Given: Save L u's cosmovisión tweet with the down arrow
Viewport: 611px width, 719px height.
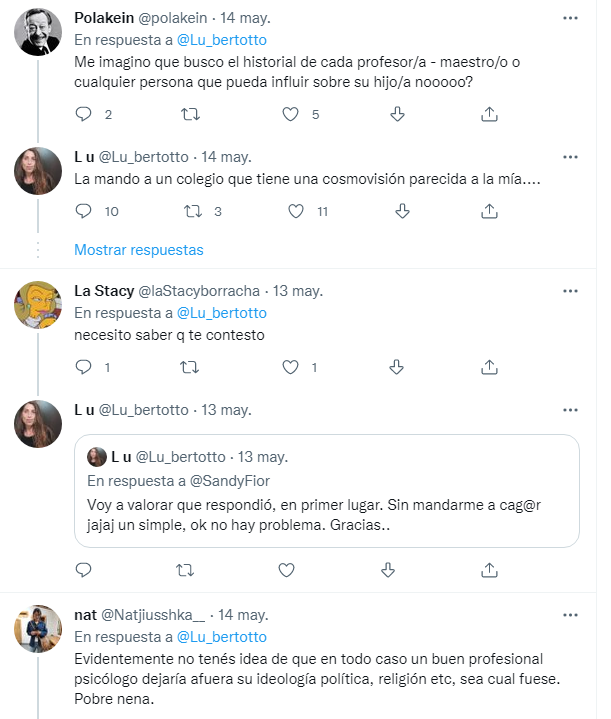Looking at the screenshot, I should (x=402, y=211).
